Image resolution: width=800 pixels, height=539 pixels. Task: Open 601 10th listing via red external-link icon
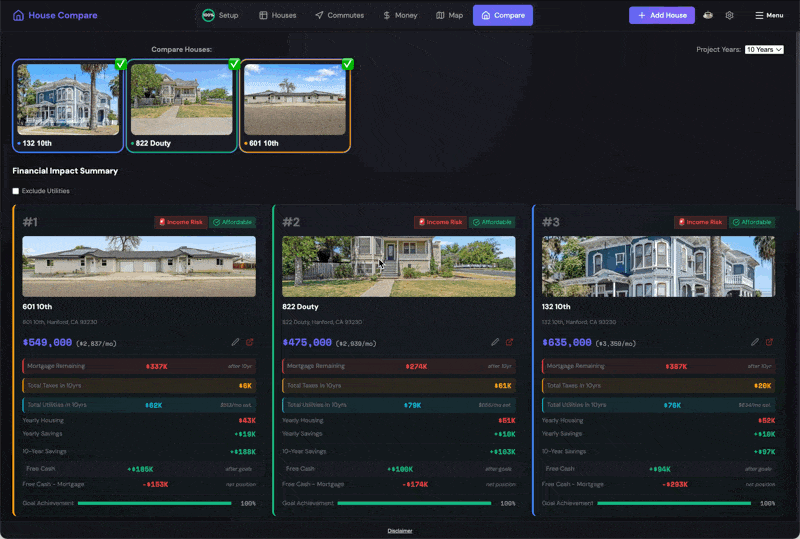pyautogui.click(x=250, y=342)
